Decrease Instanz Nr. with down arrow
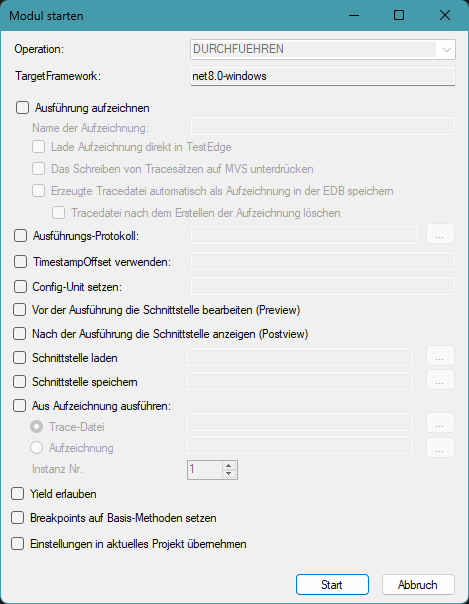 [229, 474]
